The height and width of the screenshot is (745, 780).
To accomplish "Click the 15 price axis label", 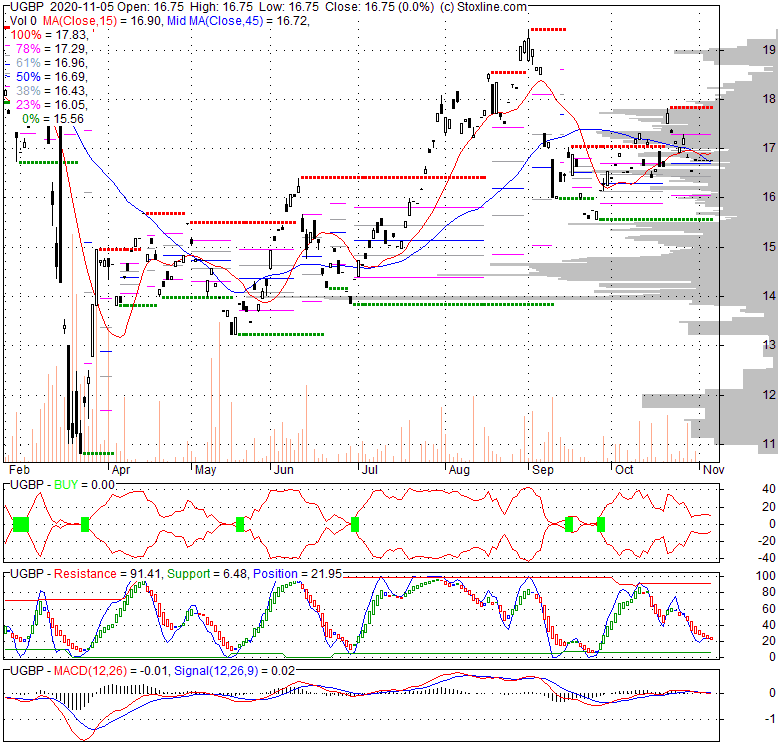I will tap(769, 246).
